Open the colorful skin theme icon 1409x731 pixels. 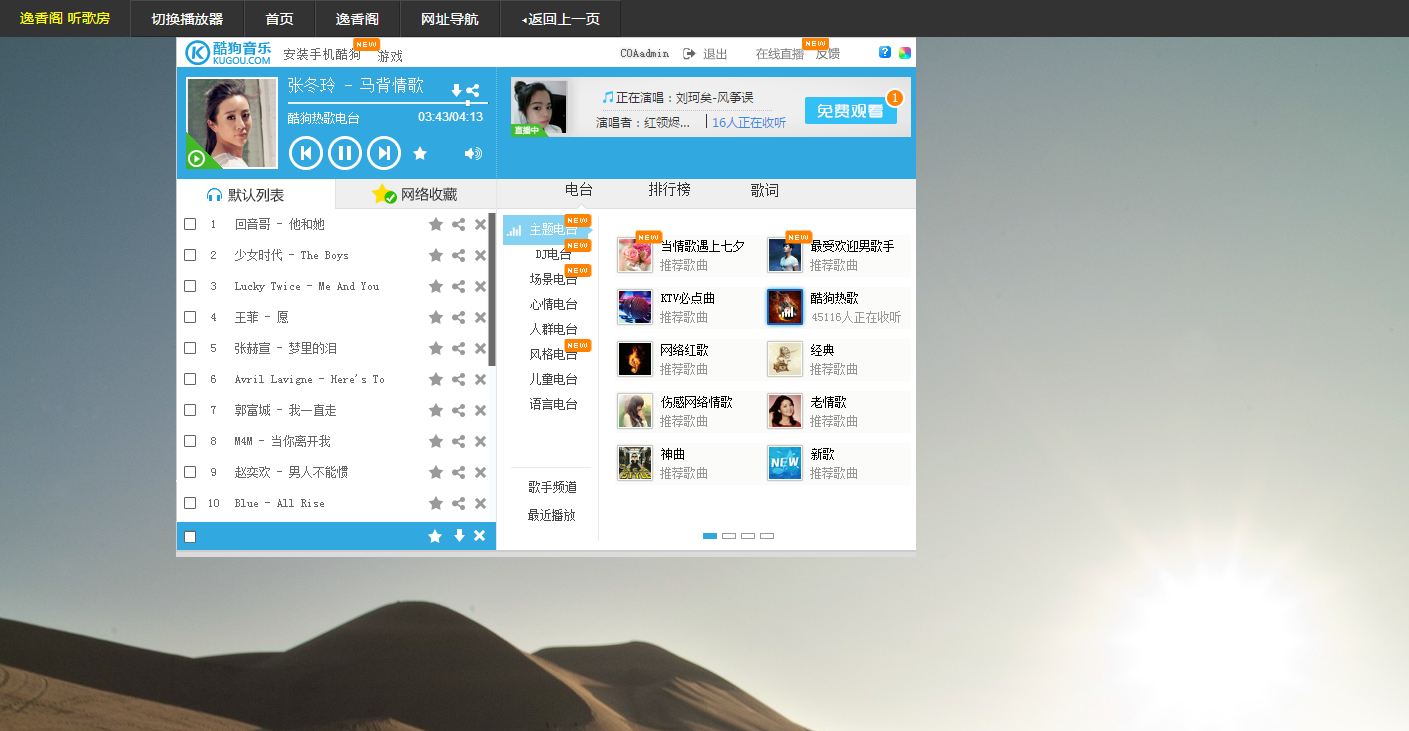pyautogui.click(x=904, y=53)
